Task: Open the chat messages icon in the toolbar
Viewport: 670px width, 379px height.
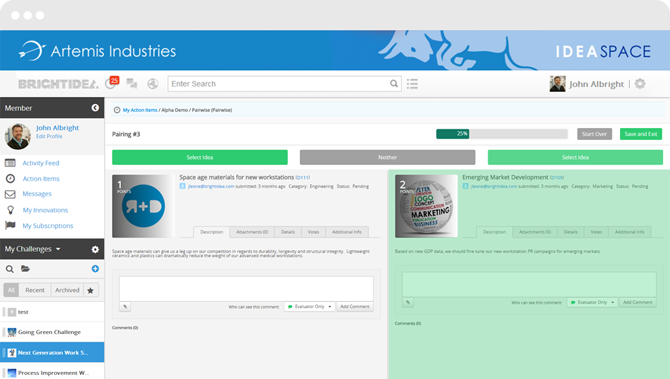Action: (132, 84)
